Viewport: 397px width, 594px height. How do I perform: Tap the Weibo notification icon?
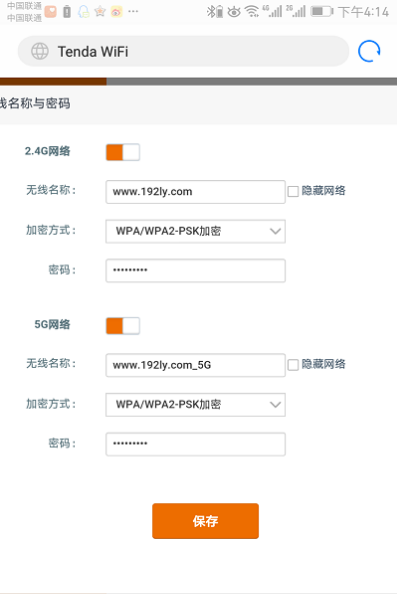point(116,12)
